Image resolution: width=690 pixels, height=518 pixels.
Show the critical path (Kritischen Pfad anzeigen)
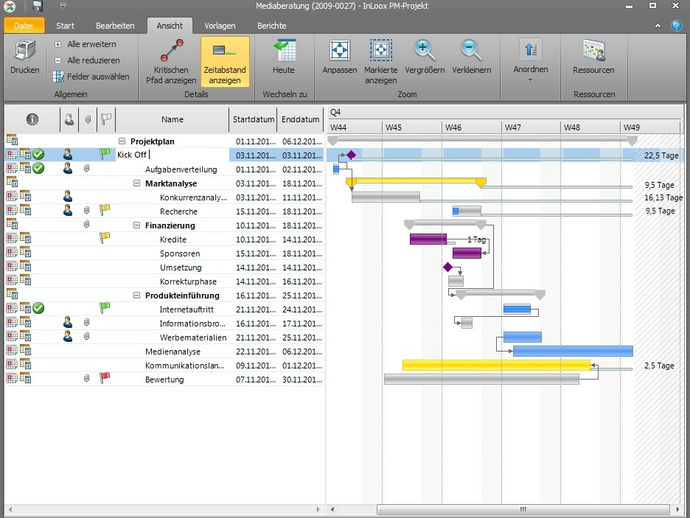tap(171, 62)
